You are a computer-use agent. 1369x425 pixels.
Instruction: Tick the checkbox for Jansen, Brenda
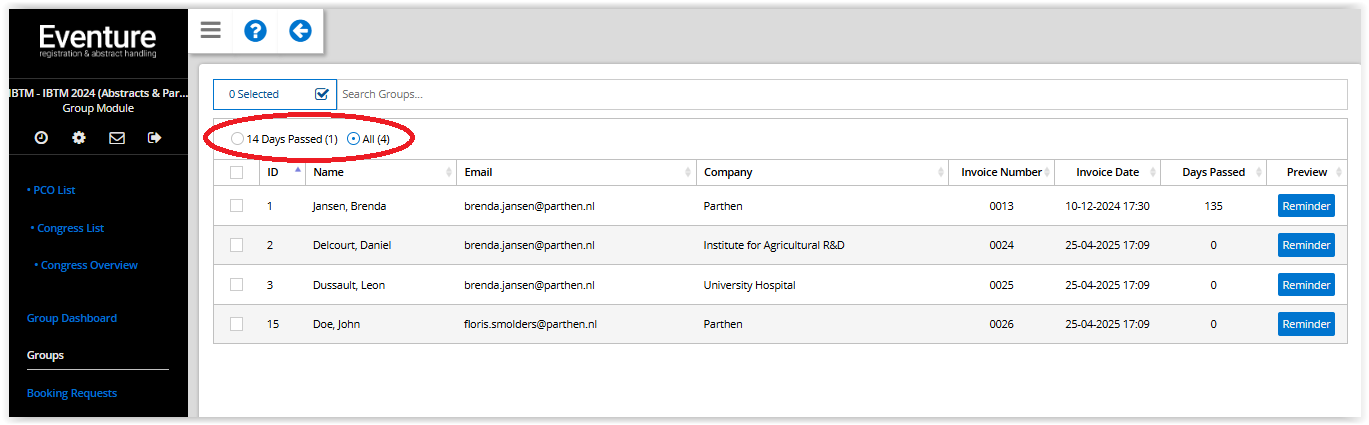236,206
